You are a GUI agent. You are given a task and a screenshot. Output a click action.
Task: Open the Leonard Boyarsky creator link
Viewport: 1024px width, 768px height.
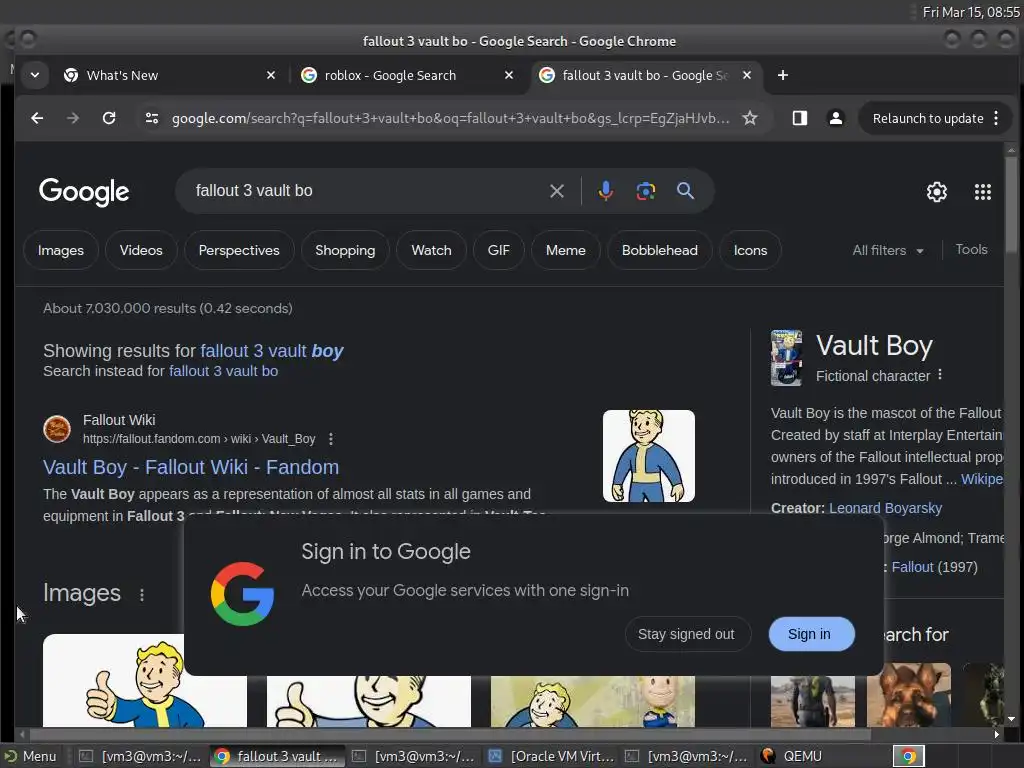coord(885,508)
